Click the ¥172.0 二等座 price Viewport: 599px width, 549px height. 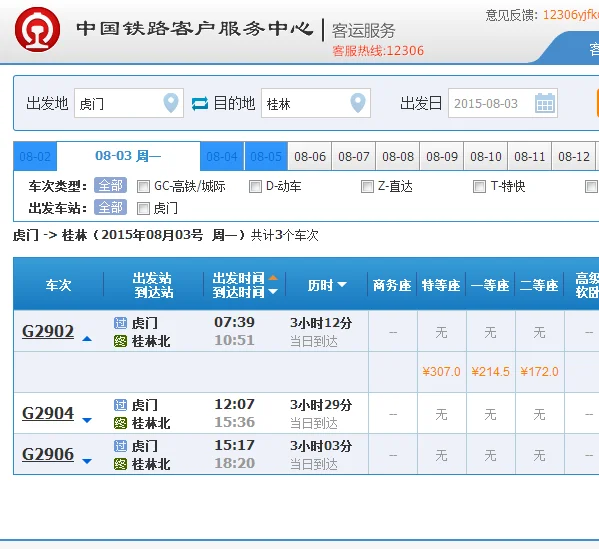click(x=539, y=372)
